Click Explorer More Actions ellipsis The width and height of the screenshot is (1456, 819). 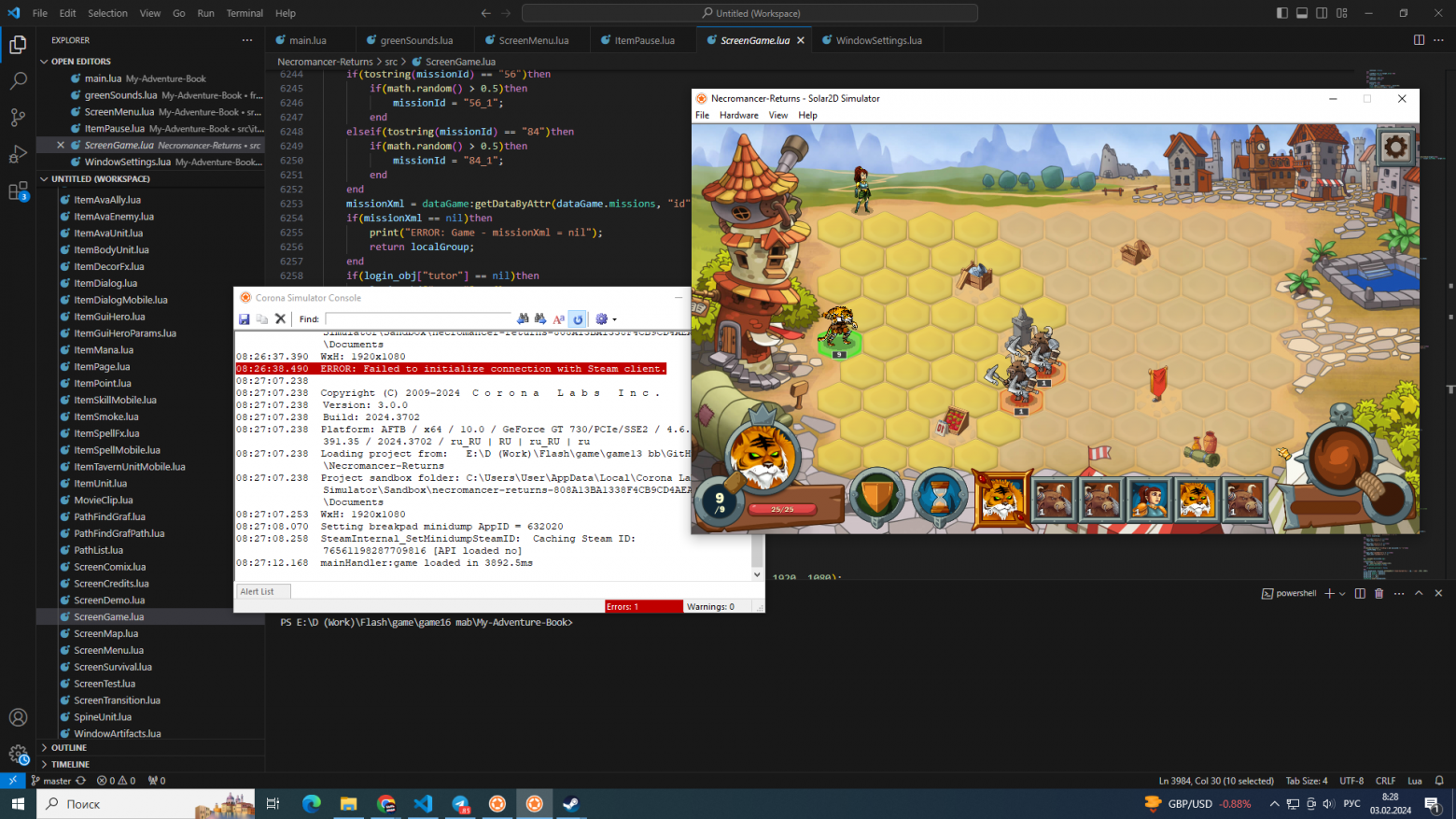[x=247, y=40]
